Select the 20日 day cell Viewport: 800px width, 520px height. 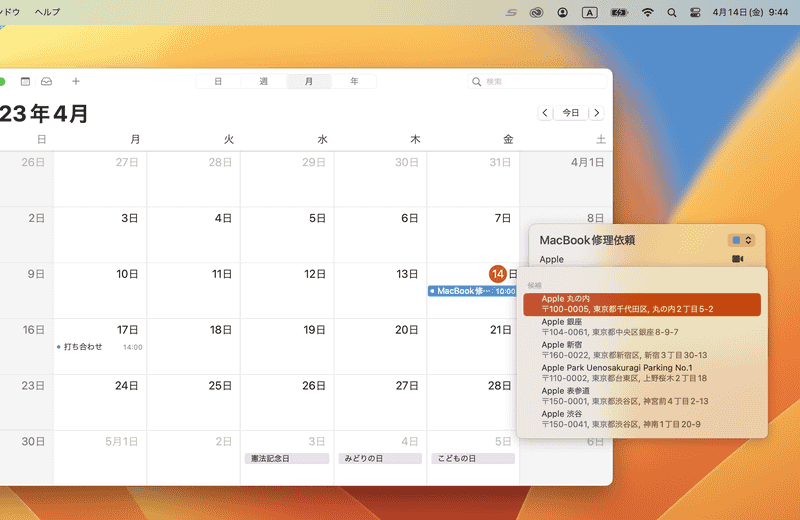coord(380,347)
